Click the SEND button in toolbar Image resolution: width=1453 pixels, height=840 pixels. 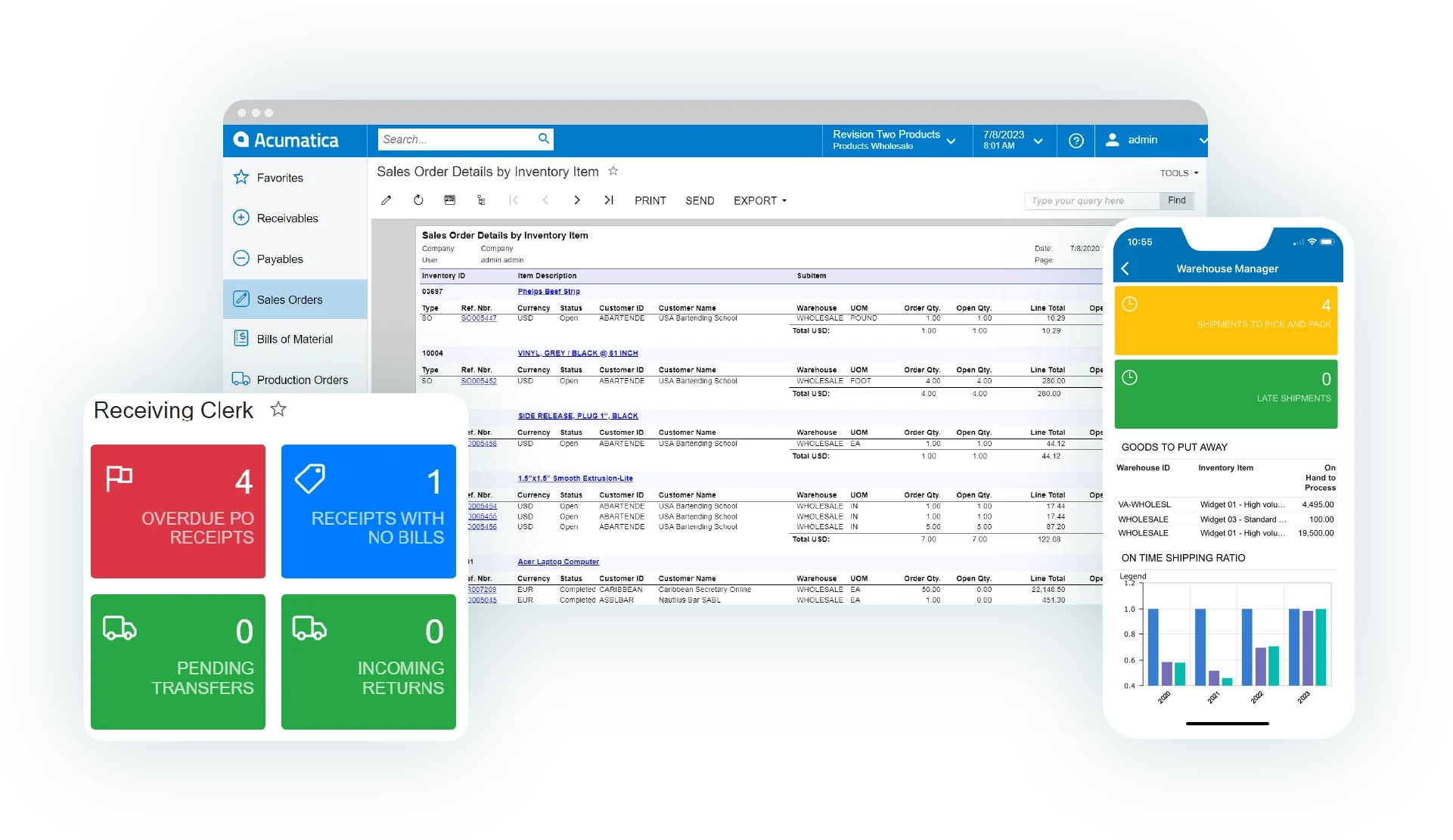(698, 201)
